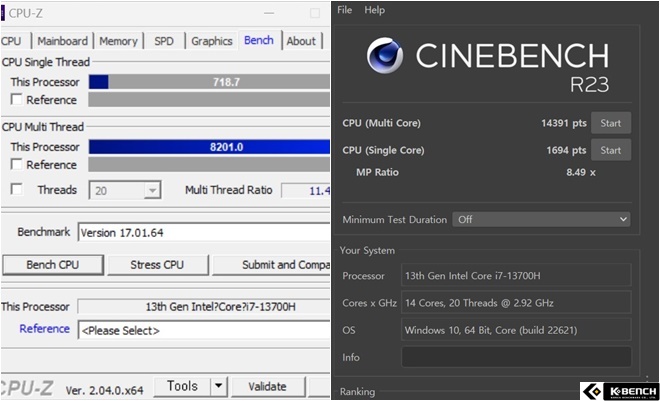
Task: Expand the Tools dropdown arrow
Action: [219, 386]
